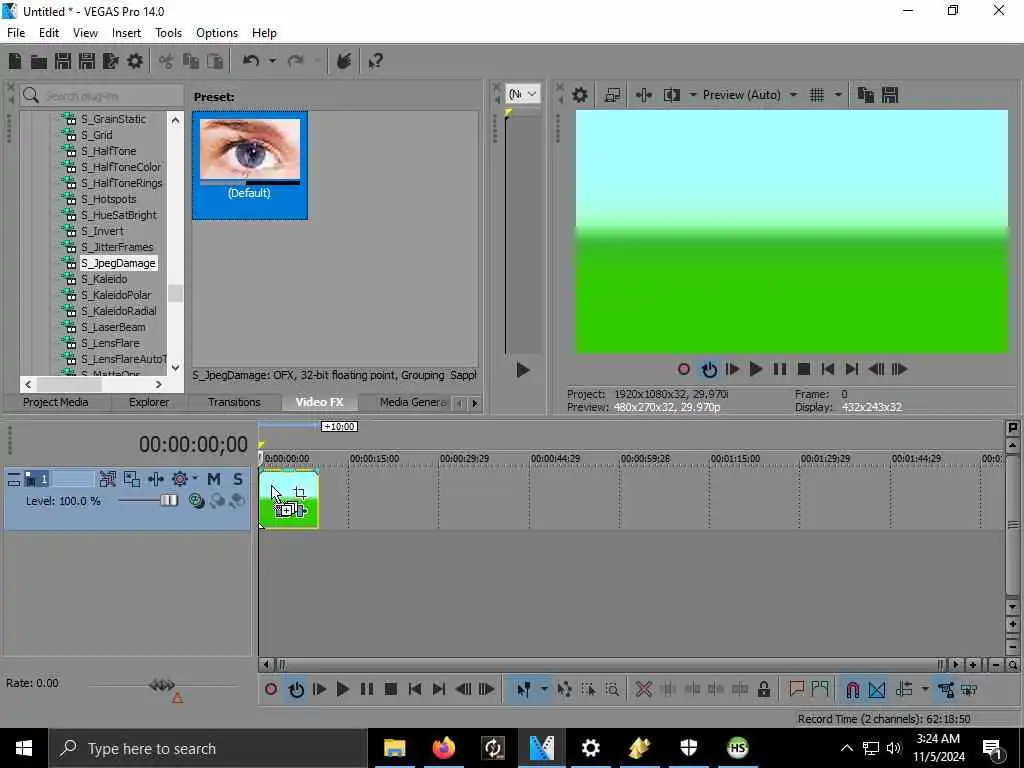Toggle the Lock event padlock icon

[763, 689]
